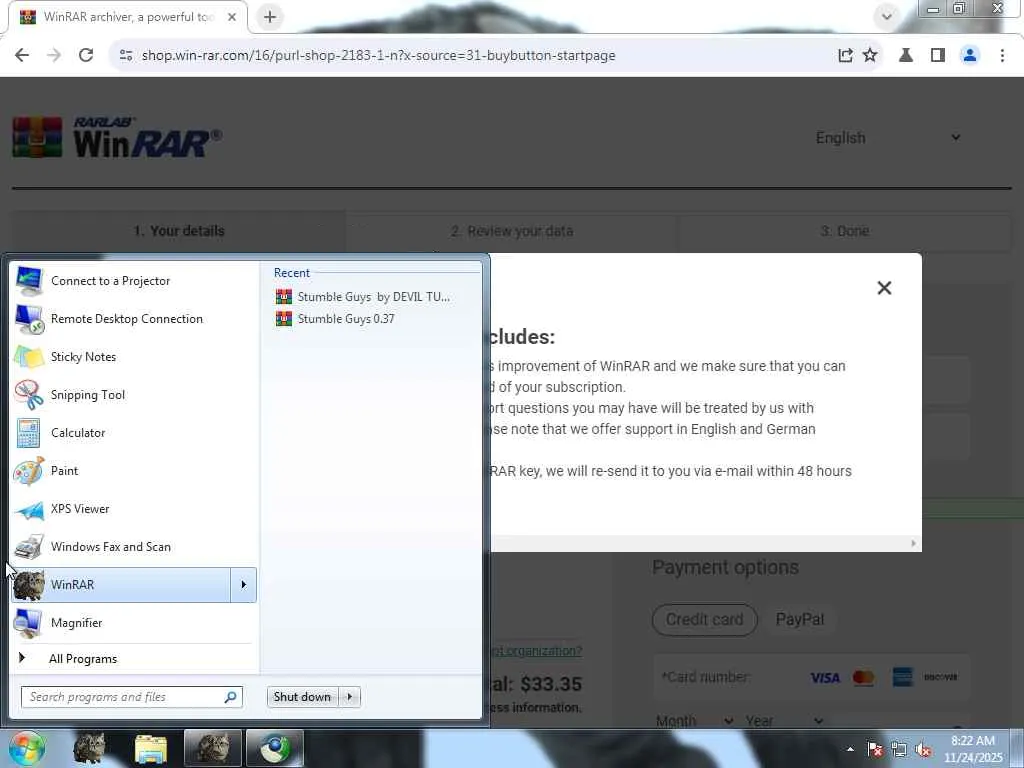The image size is (1024, 768).
Task: Open the Chrome three-dot menu
Action: point(1002,56)
